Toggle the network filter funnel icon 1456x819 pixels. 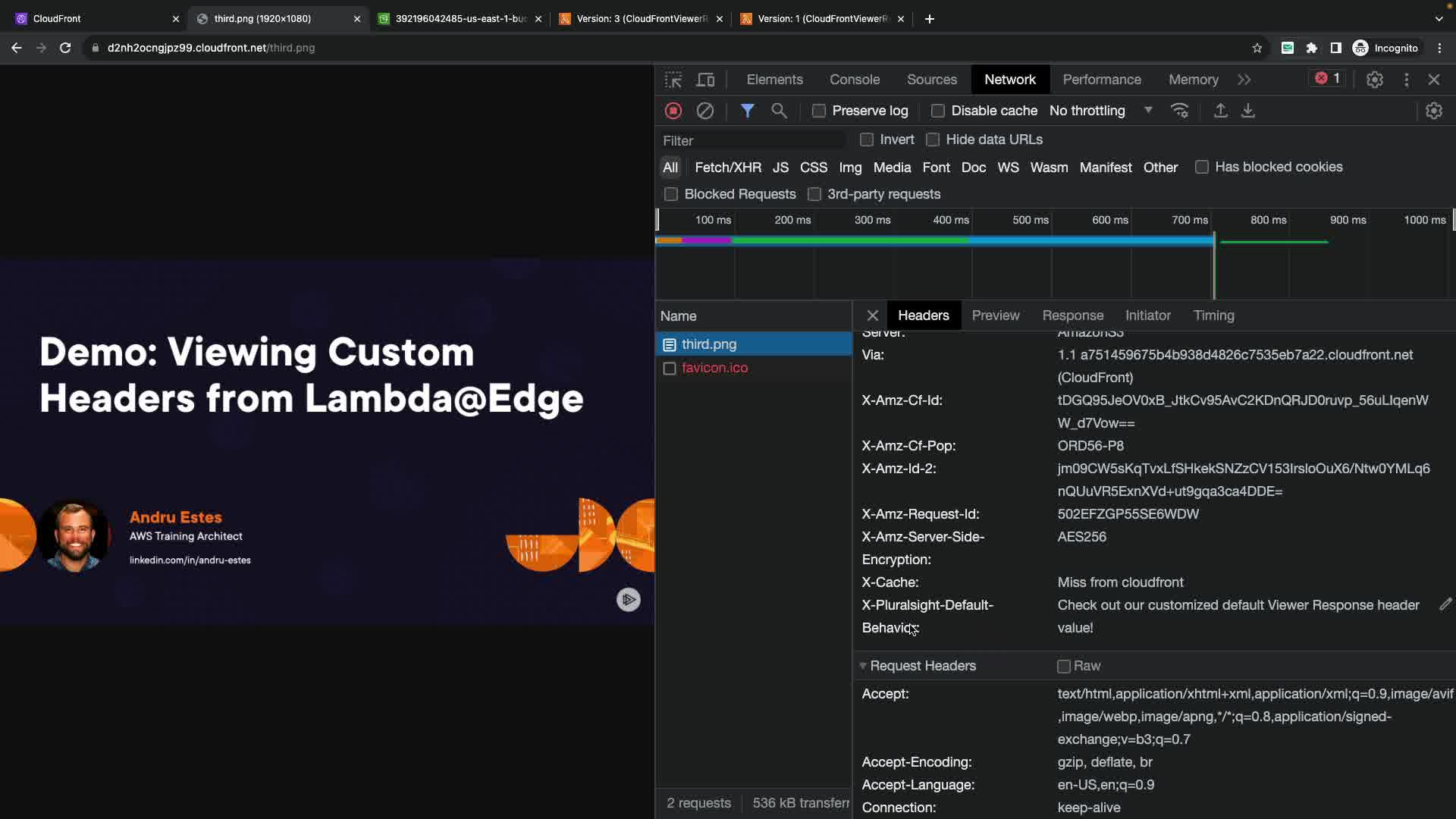[x=747, y=111]
